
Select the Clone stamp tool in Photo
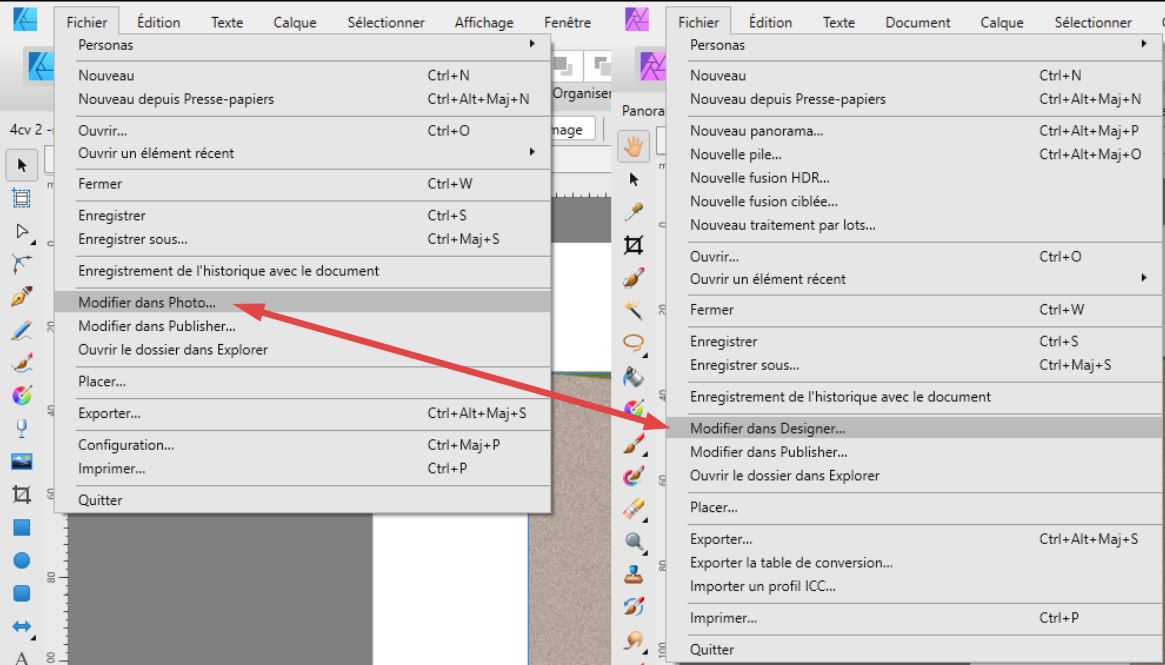[633, 574]
